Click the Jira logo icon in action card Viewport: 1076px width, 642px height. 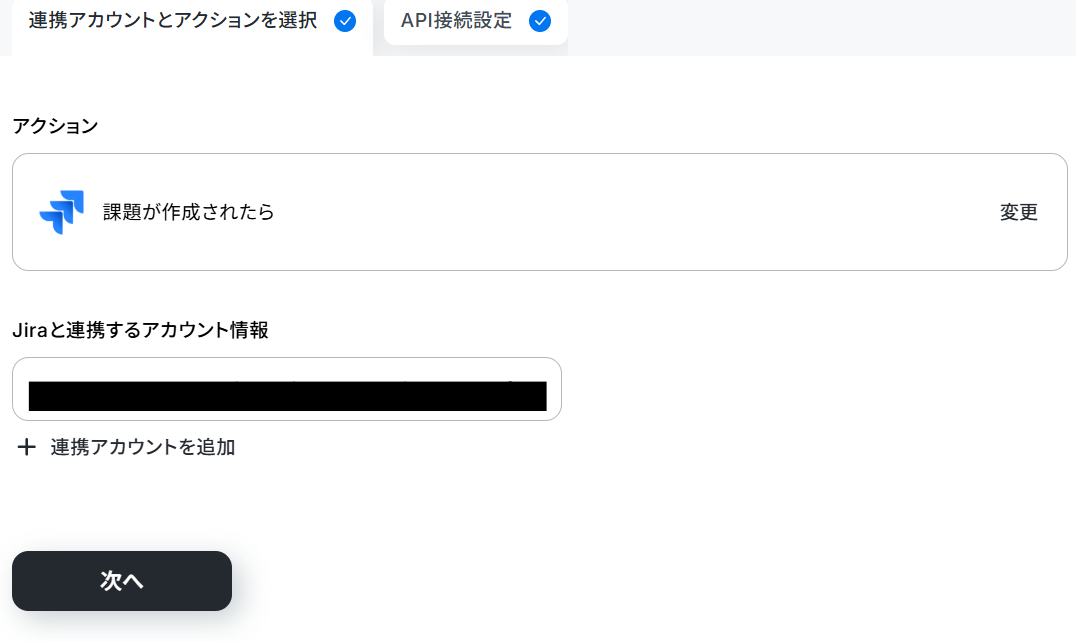pyautogui.click(x=62, y=212)
